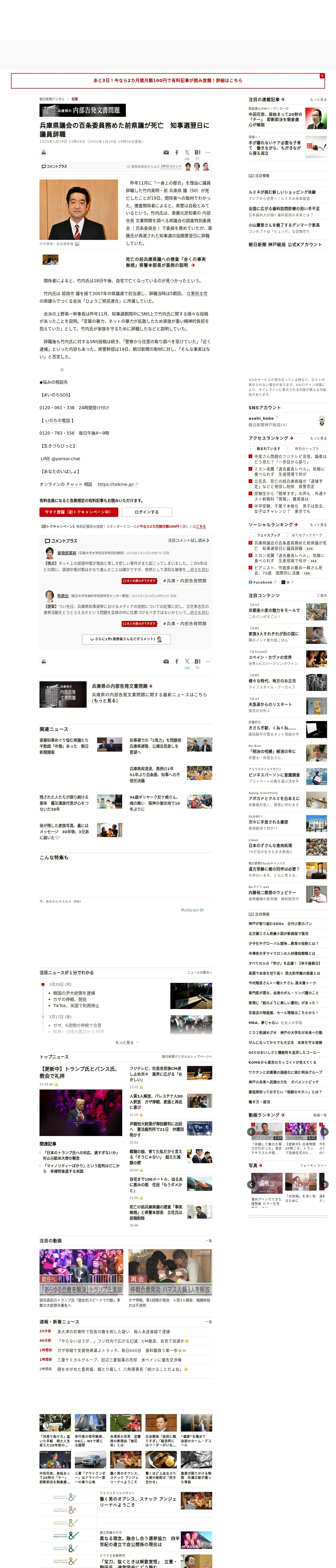This screenshot has width=336, height=1568.
Task: Share on X icon below comment section
Action: coord(187,661)
